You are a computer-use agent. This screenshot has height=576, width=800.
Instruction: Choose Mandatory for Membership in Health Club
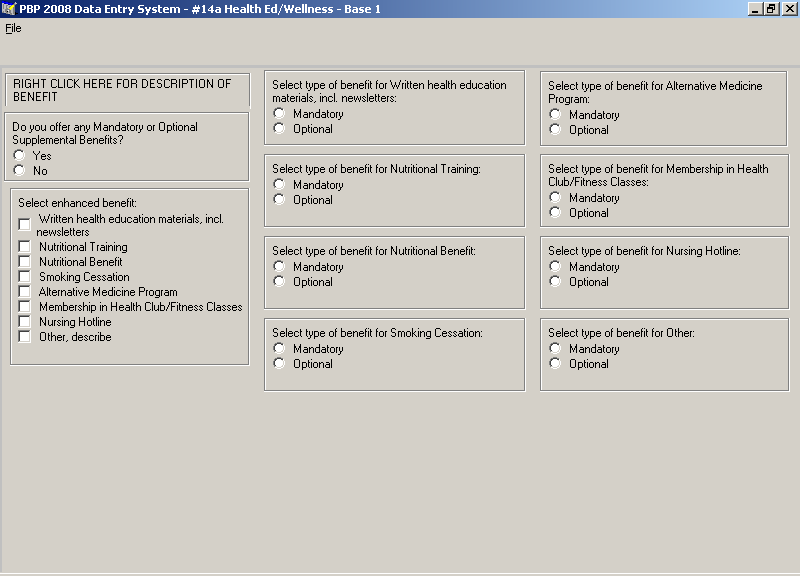(x=555, y=197)
